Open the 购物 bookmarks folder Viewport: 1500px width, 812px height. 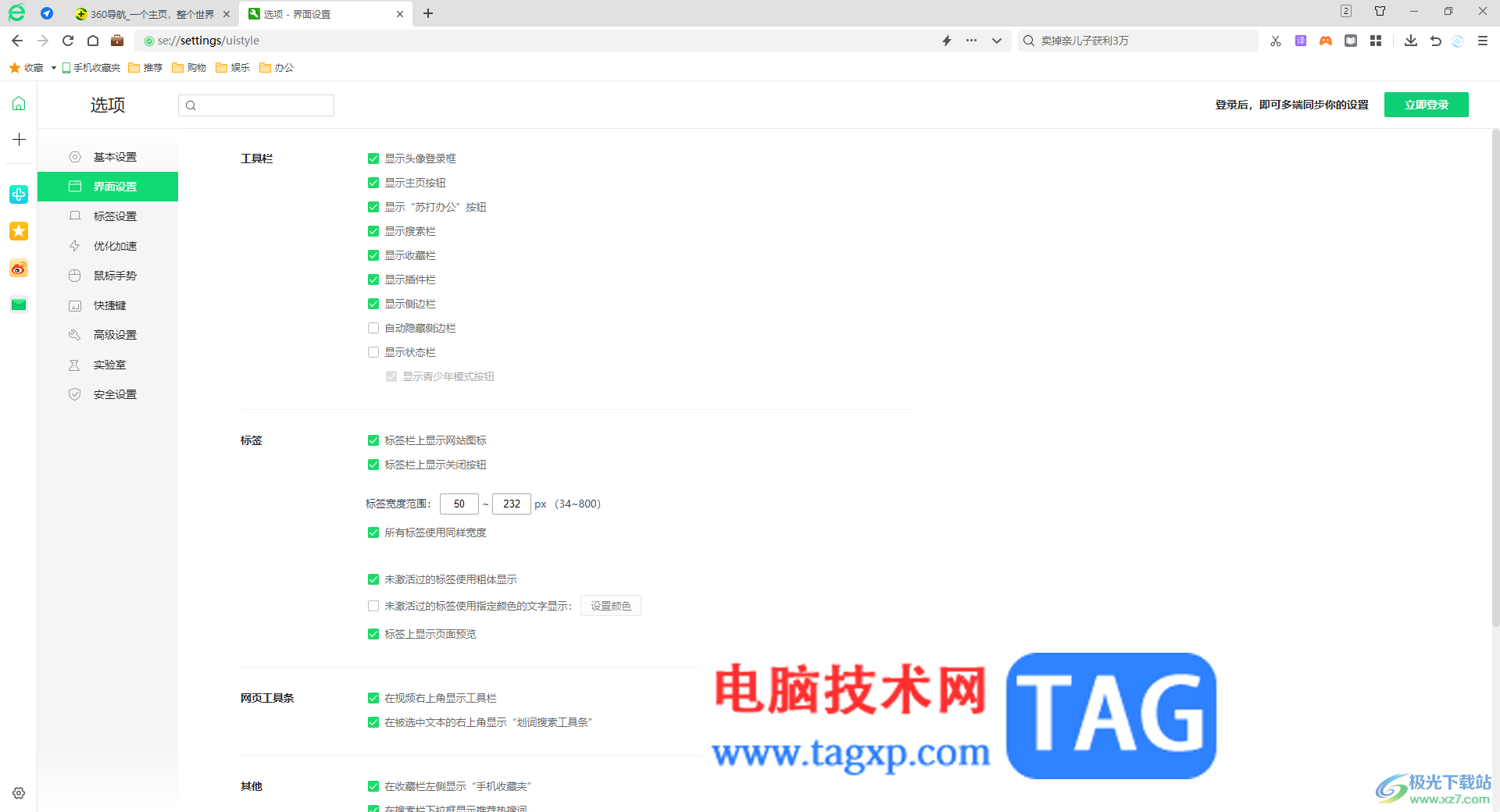189,68
